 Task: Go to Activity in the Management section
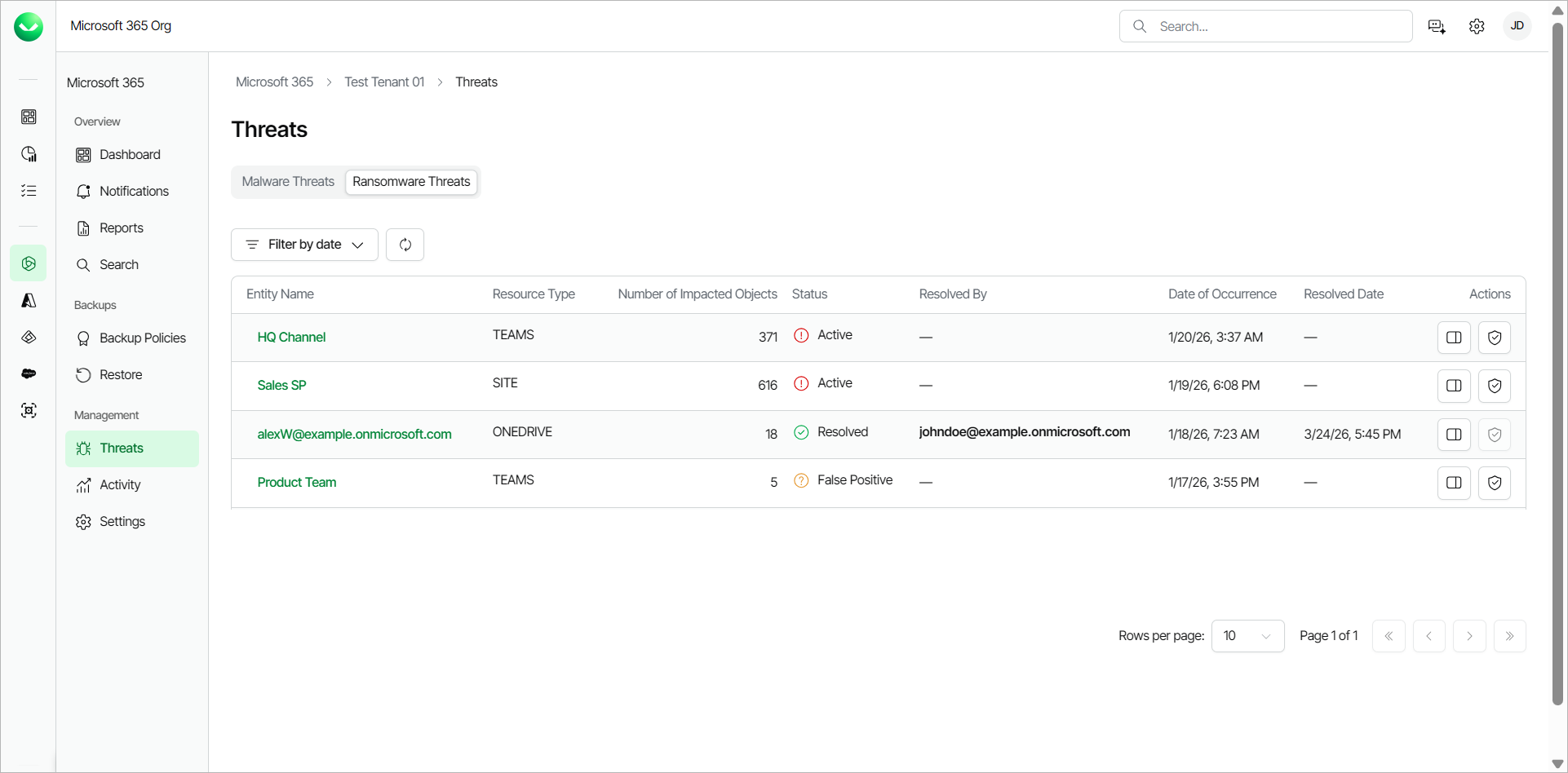[120, 485]
